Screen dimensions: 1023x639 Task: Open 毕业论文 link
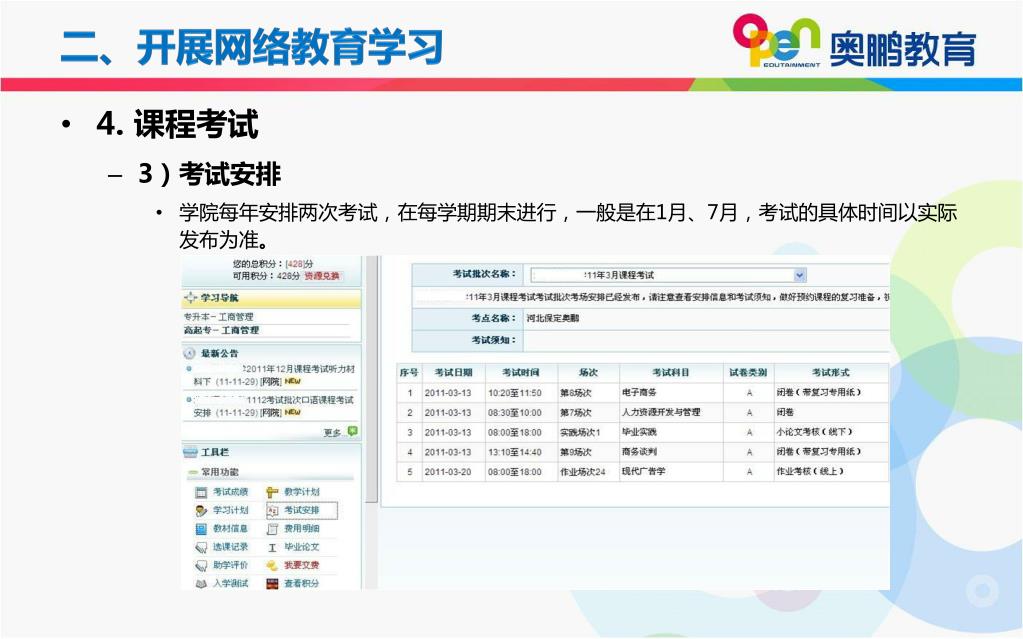(x=301, y=547)
